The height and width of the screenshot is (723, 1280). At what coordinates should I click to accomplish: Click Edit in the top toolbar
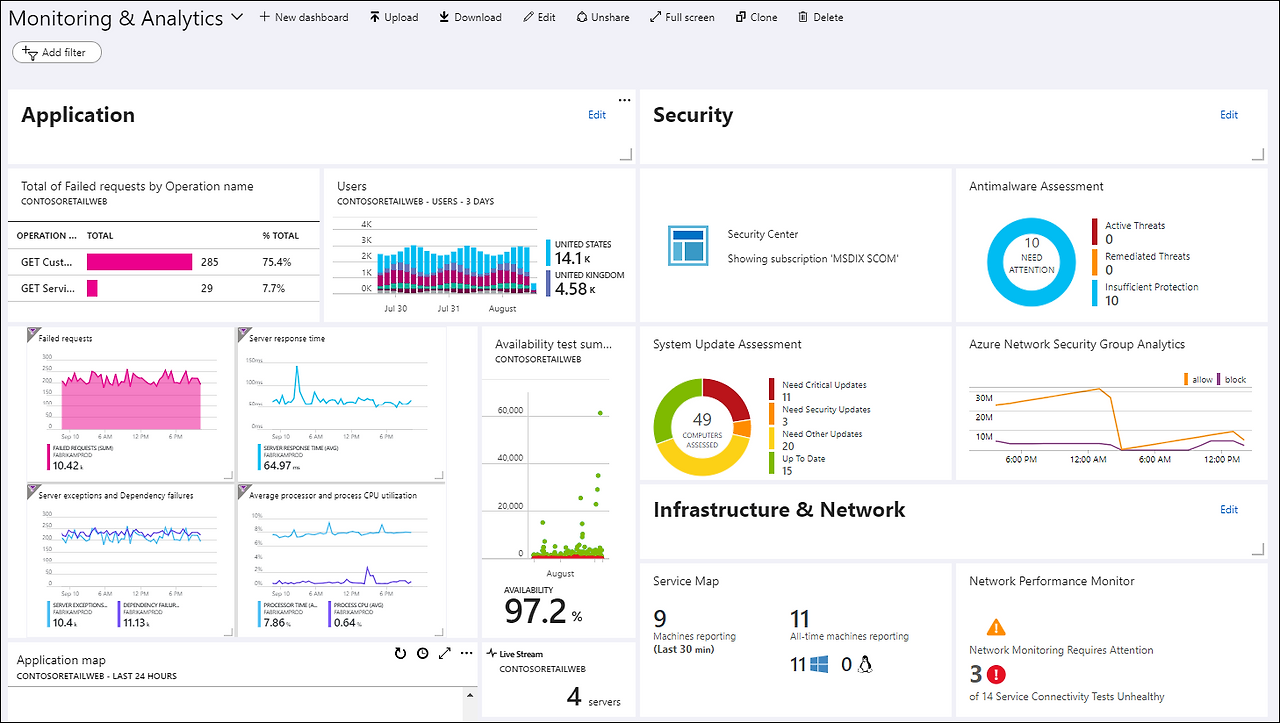(539, 17)
